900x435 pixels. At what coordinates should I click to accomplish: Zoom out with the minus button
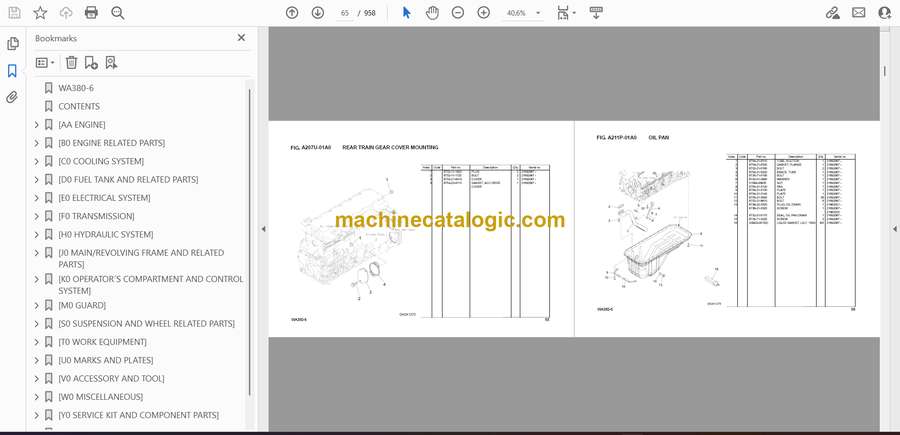tap(457, 13)
